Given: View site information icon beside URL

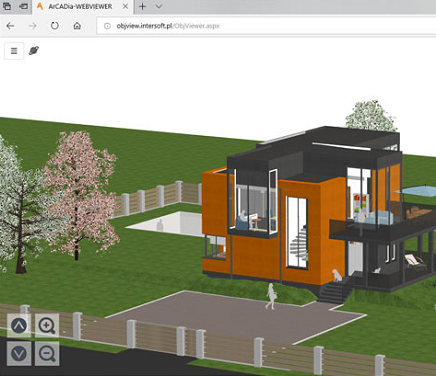Looking at the screenshot, I should tap(107, 26).
